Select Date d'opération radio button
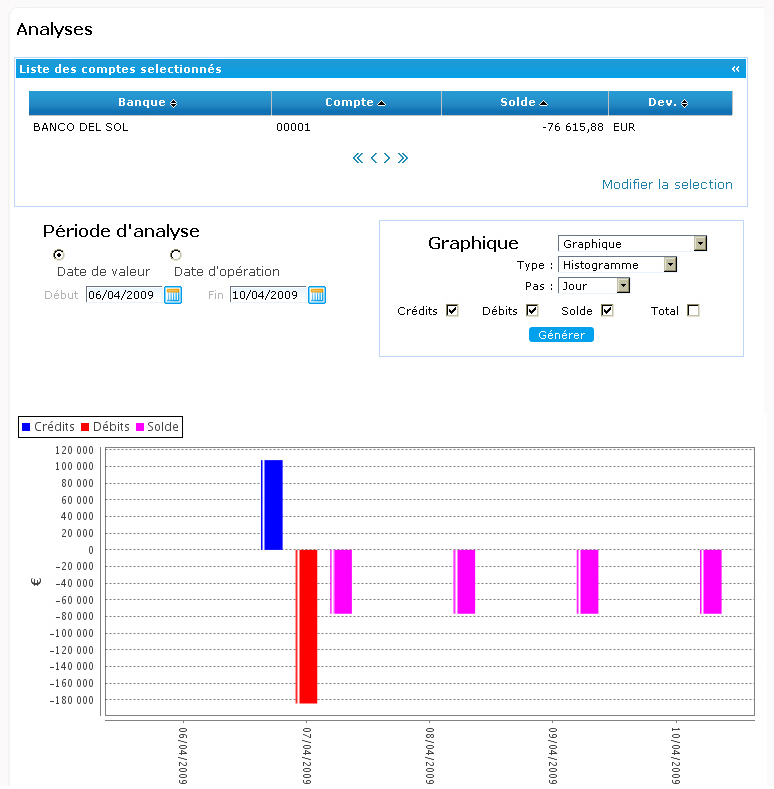Viewport: 774px width, 789px height. pyautogui.click(x=176, y=255)
